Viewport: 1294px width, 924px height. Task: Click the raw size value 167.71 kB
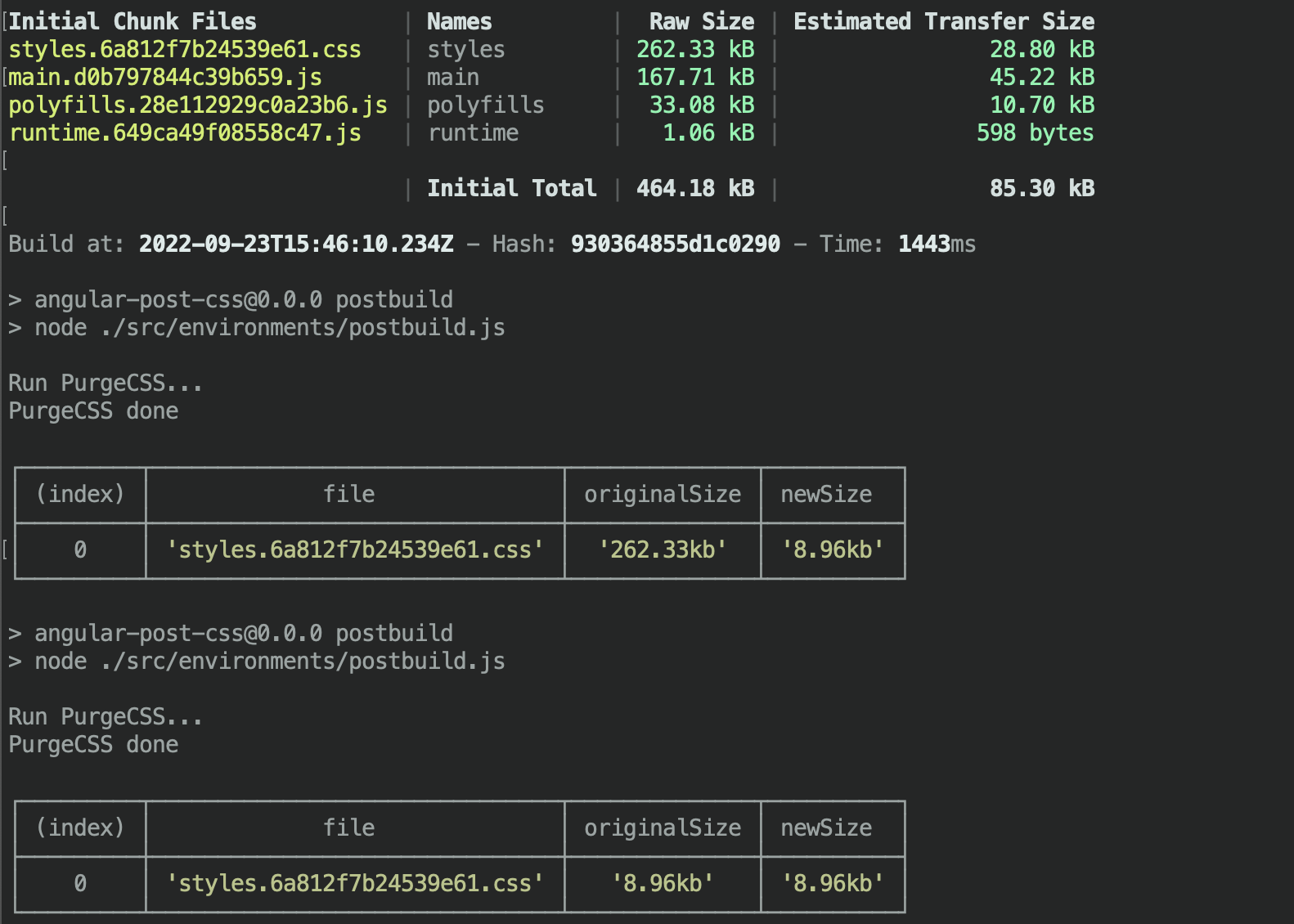point(695,78)
